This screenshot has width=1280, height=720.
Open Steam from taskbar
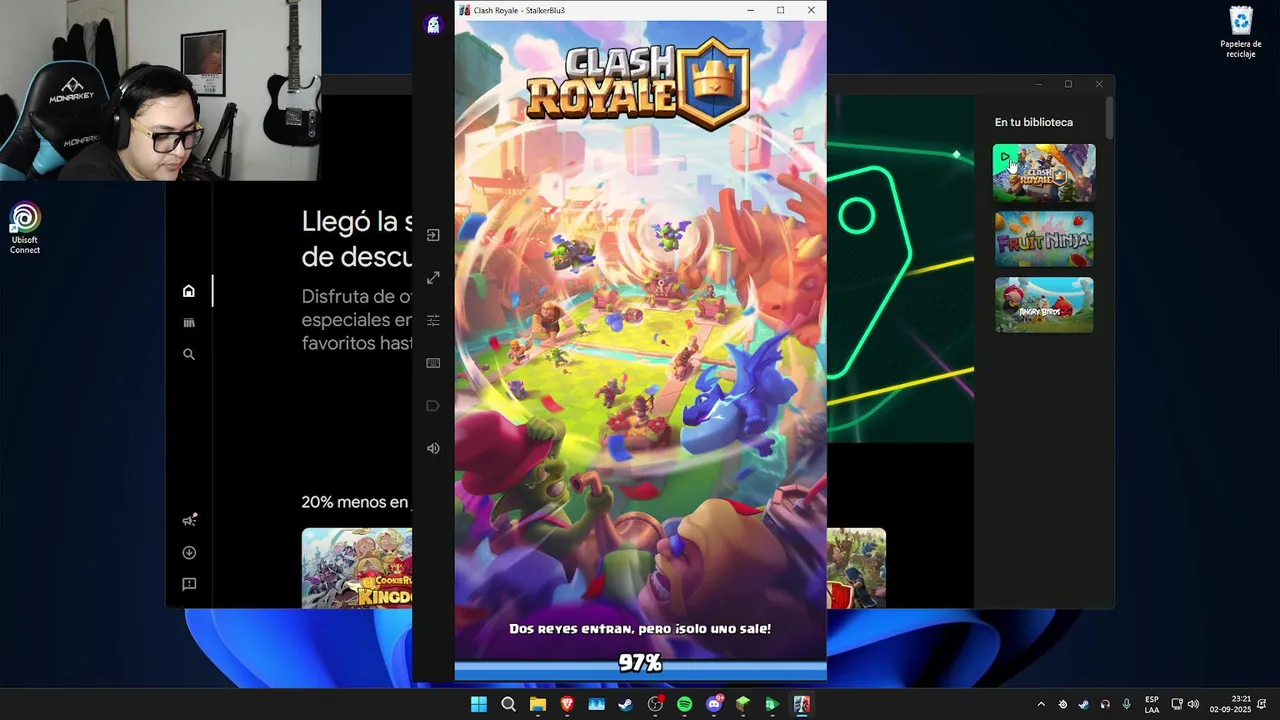[x=626, y=704]
